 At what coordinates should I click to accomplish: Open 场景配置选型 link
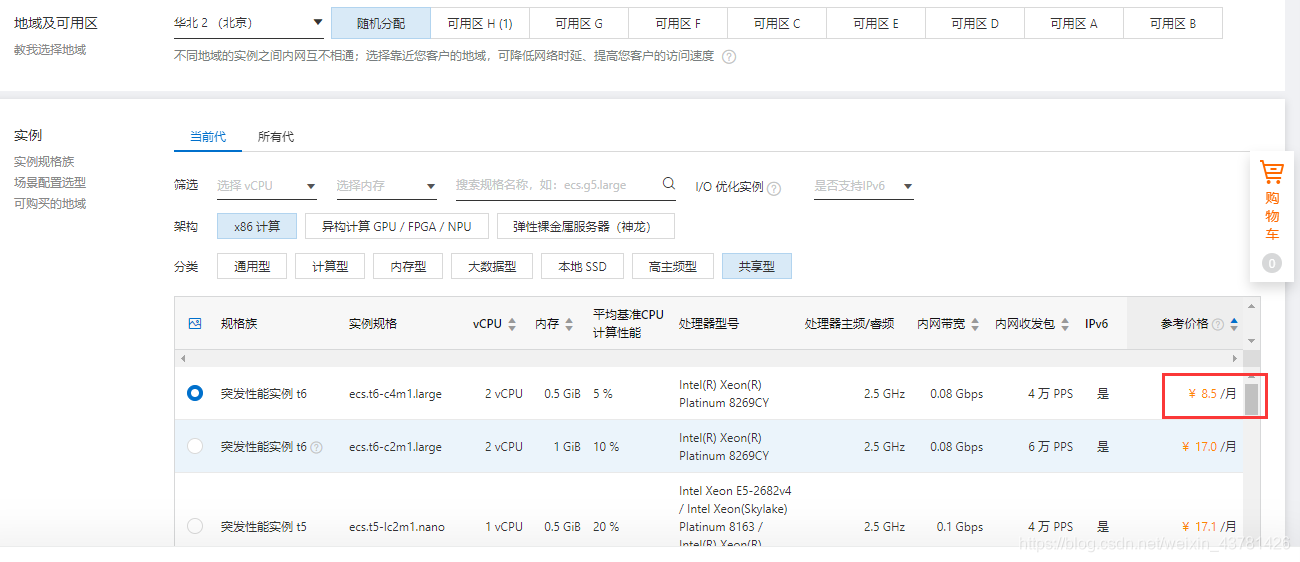[x=50, y=182]
